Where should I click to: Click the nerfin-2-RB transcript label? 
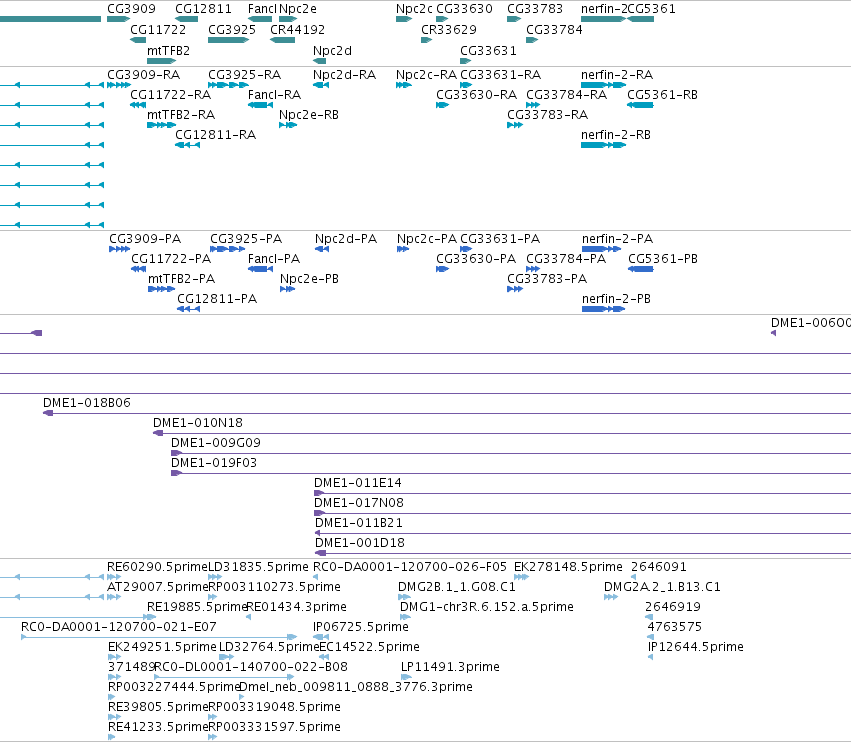(615, 135)
